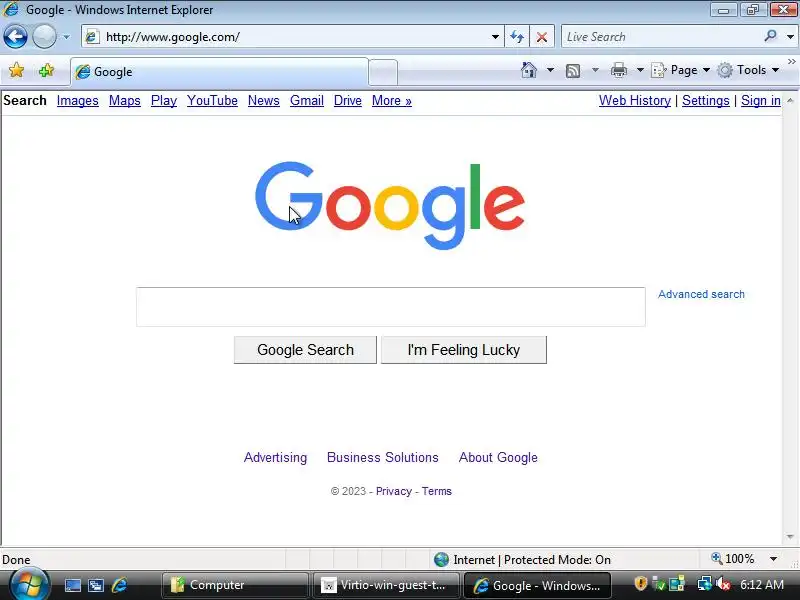Image resolution: width=800 pixels, height=600 pixels.
Task: Expand the zoom level dropdown arrow
Action: (x=773, y=559)
